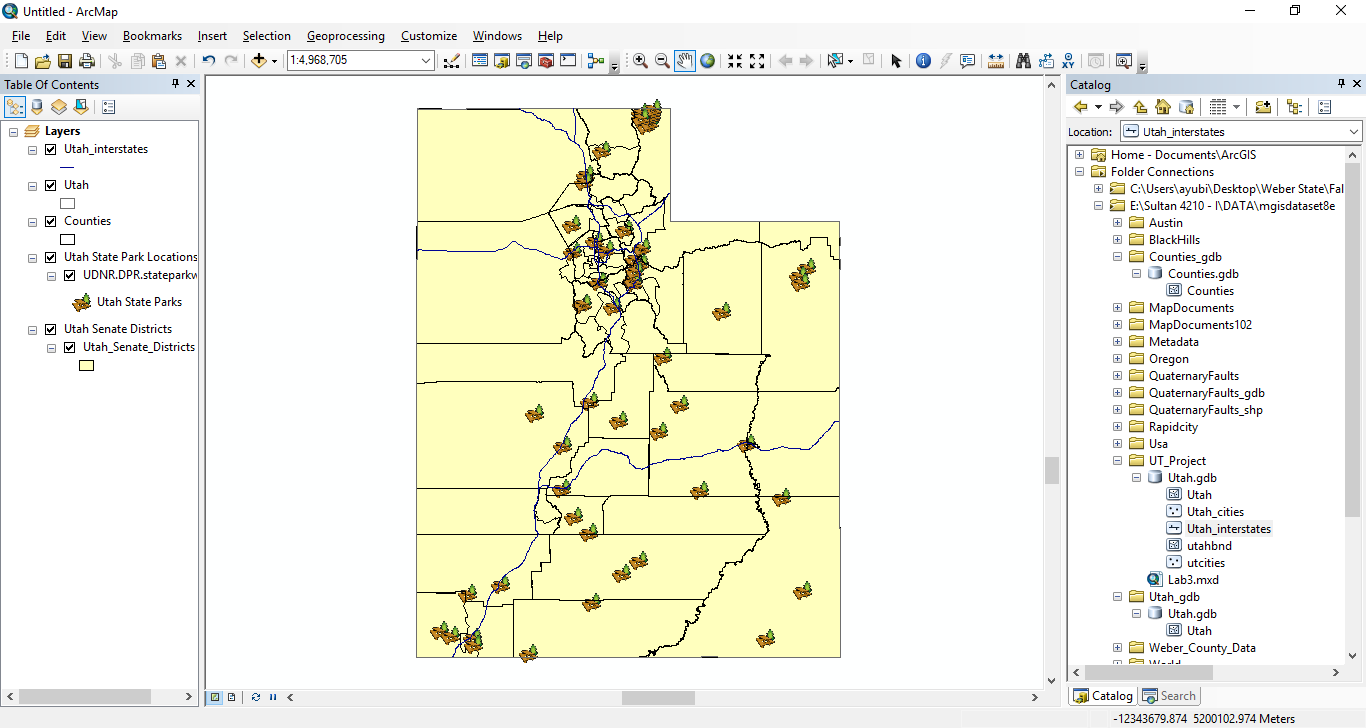Image resolution: width=1366 pixels, height=728 pixels.
Task: Select the Identify tool
Action: coord(923,61)
